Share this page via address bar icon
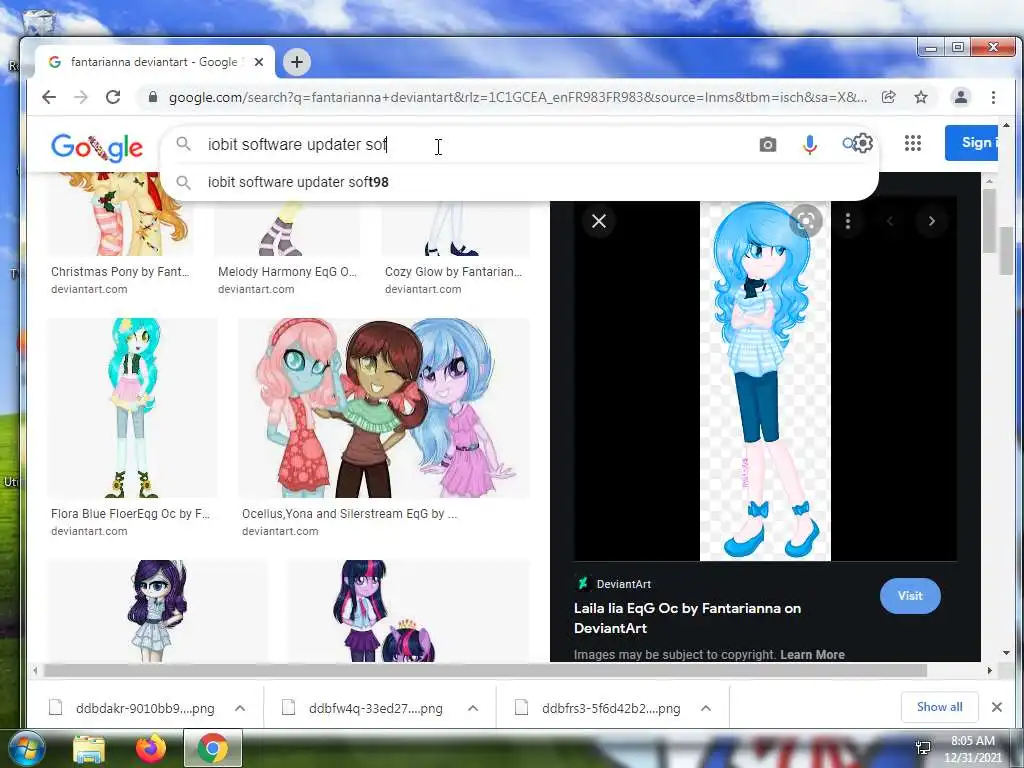This screenshot has width=1024, height=768. [888, 97]
